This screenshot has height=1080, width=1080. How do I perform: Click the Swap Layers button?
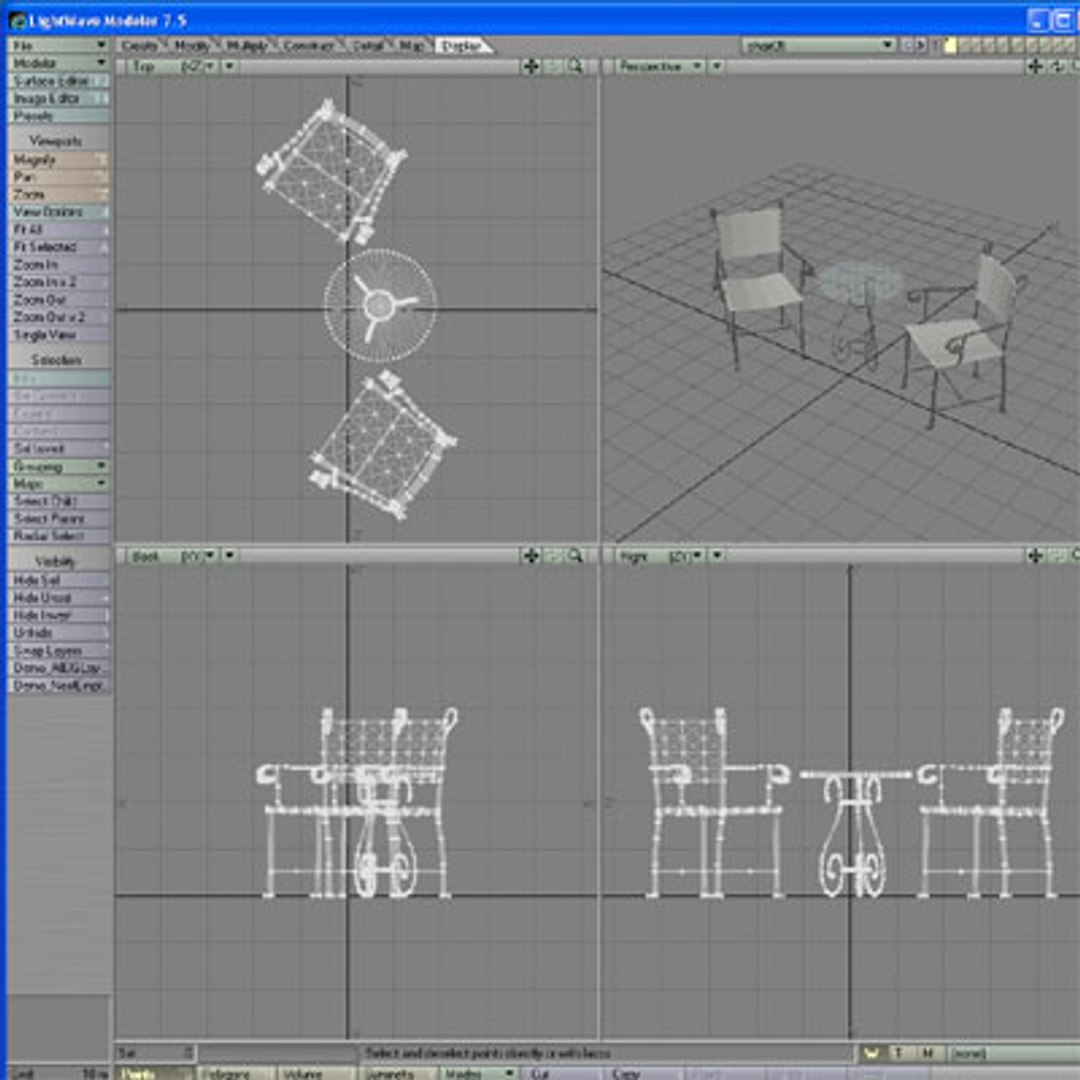click(59, 650)
